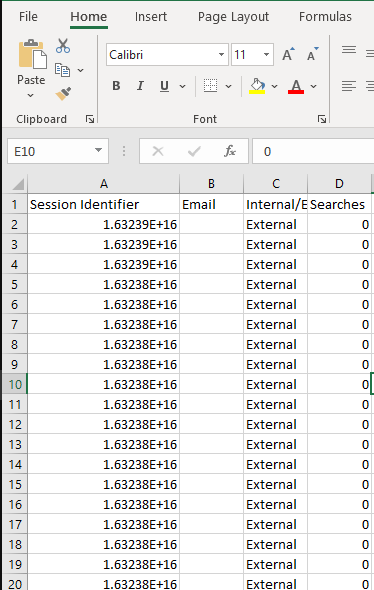Viewport: 374px width, 590px height.
Task: Toggle Bold formatting
Action: tap(116, 86)
